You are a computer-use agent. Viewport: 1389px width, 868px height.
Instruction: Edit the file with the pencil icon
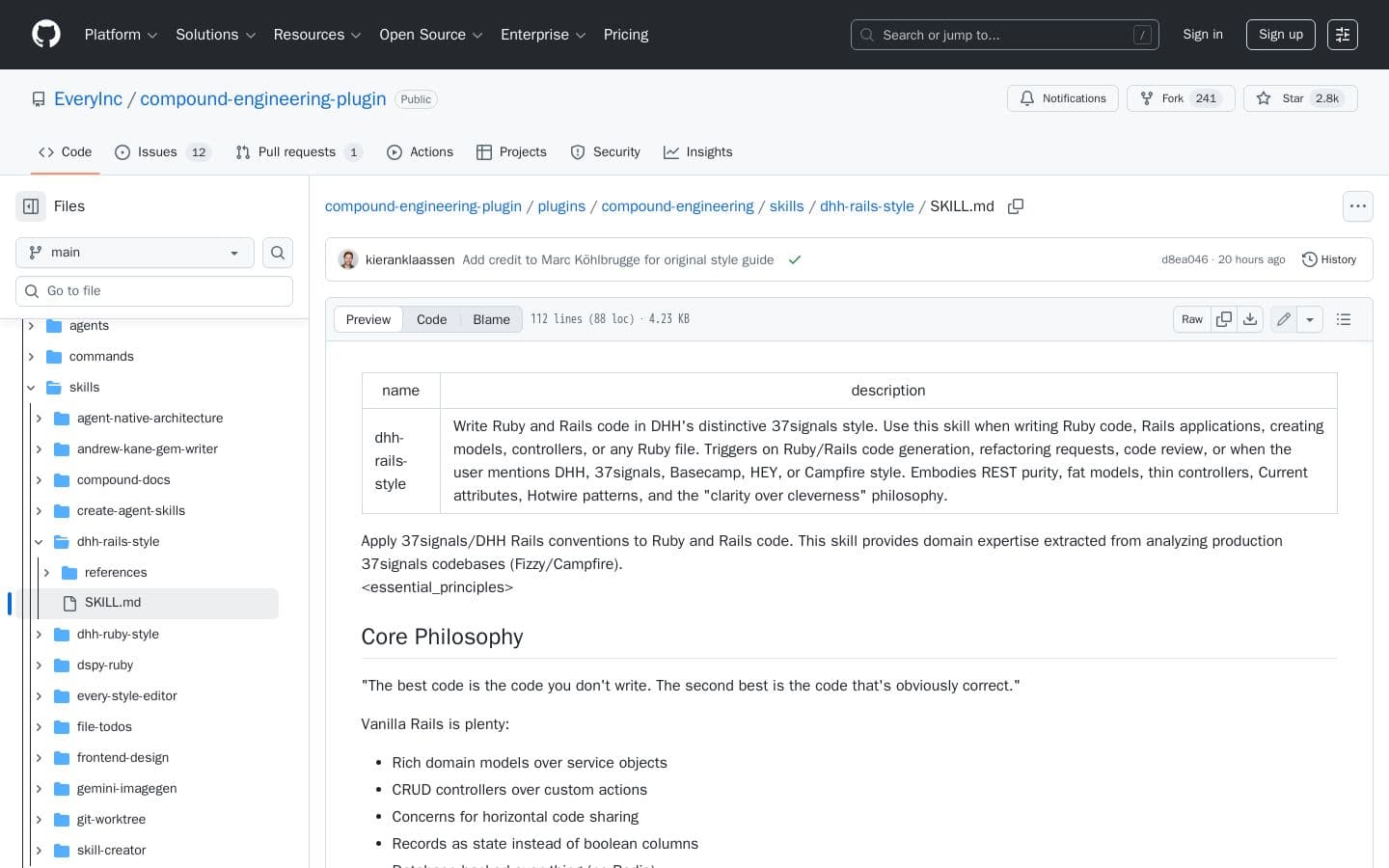1283,319
